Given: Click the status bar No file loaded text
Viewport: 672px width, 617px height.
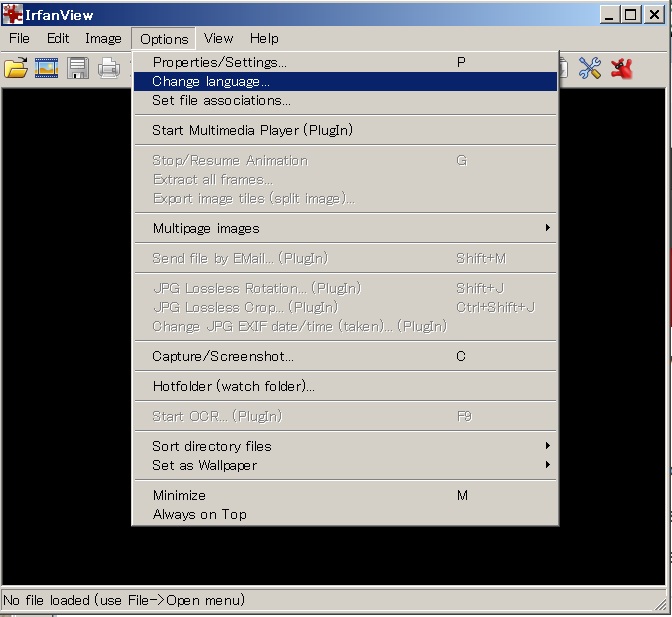Looking at the screenshot, I should click(124, 600).
